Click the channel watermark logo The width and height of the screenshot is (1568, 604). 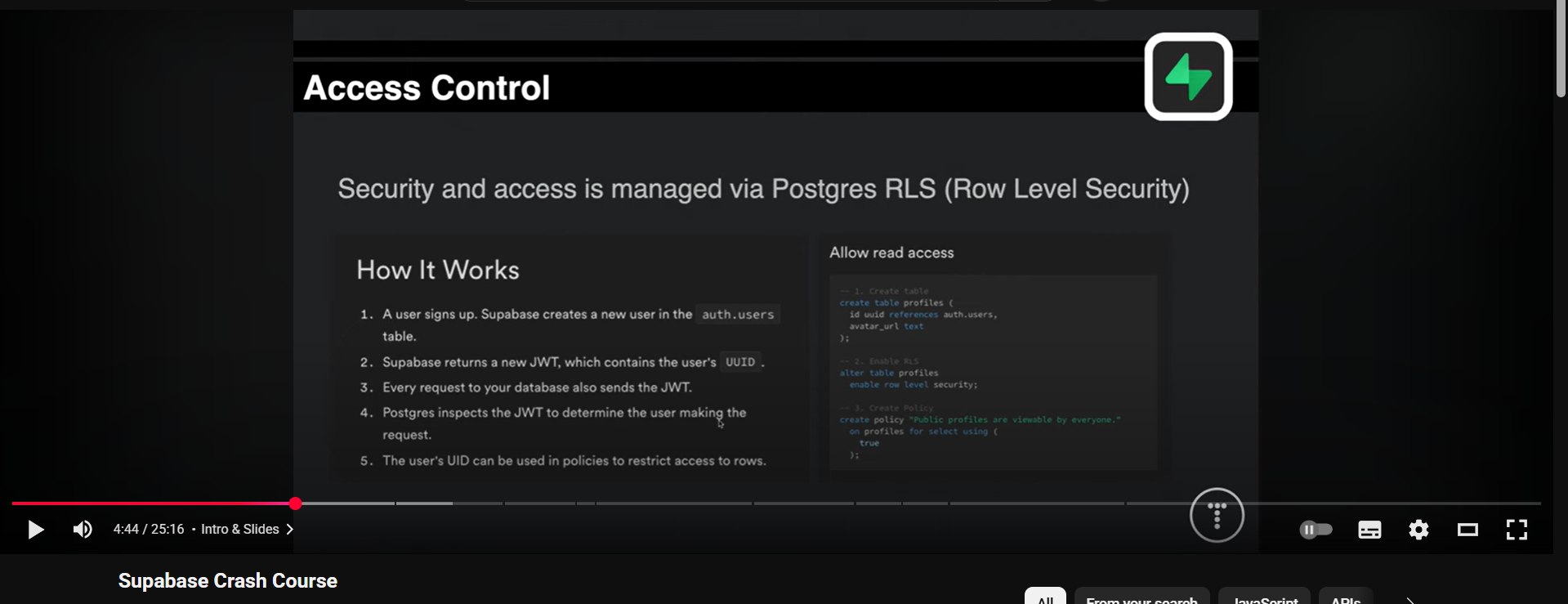(1217, 515)
